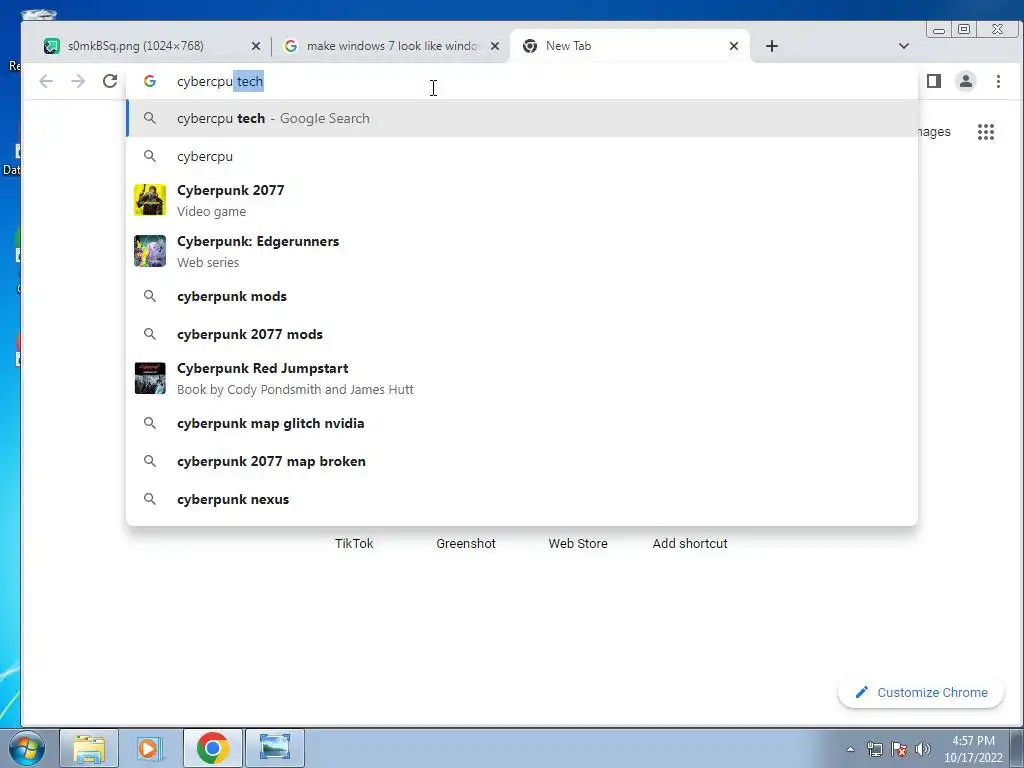Open Windows Explorer from taskbar
1024x768 pixels.
89,748
